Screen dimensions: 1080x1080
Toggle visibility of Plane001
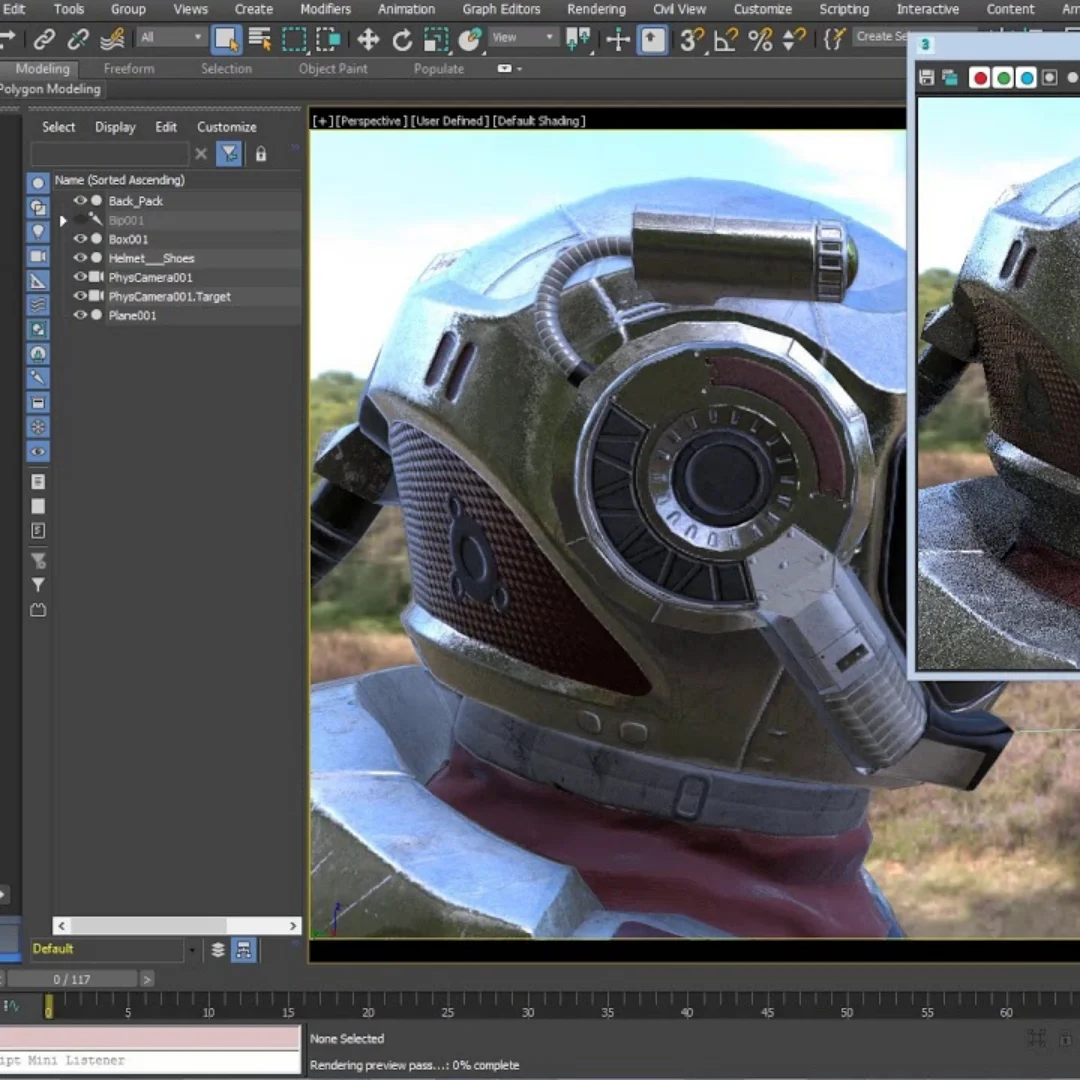tap(80, 315)
